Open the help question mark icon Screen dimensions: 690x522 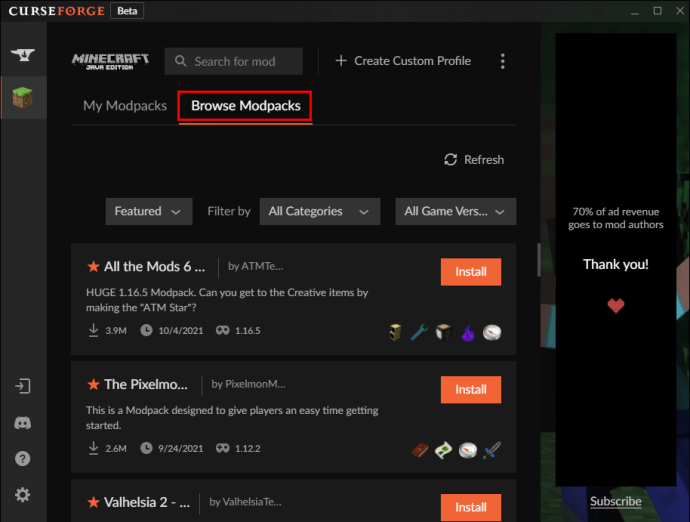tap(22, 459)
